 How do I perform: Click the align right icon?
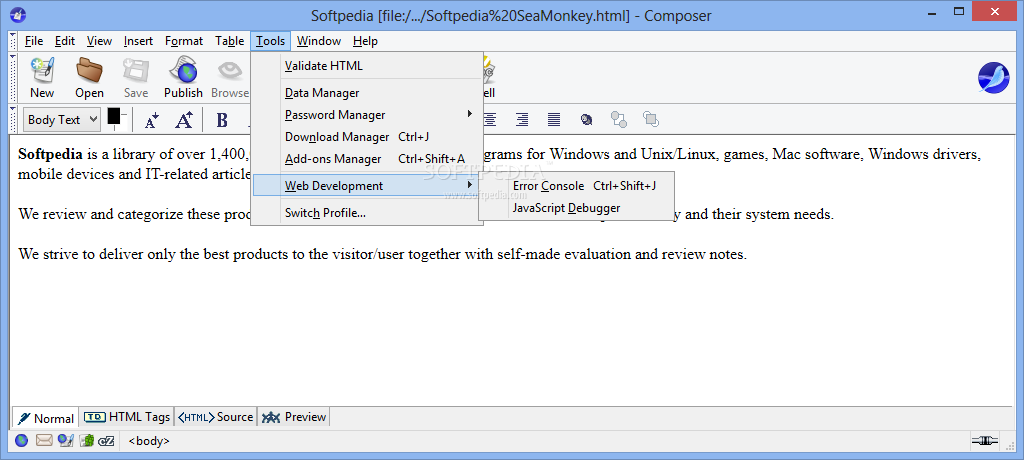[522, 119]
